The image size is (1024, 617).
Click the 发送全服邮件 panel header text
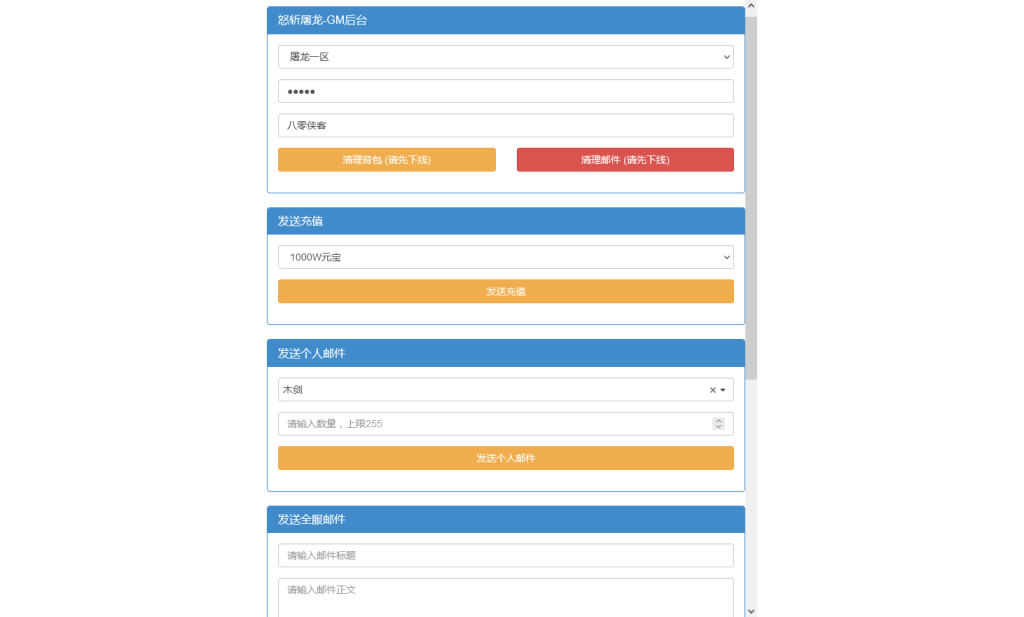(x=312, y=520)
